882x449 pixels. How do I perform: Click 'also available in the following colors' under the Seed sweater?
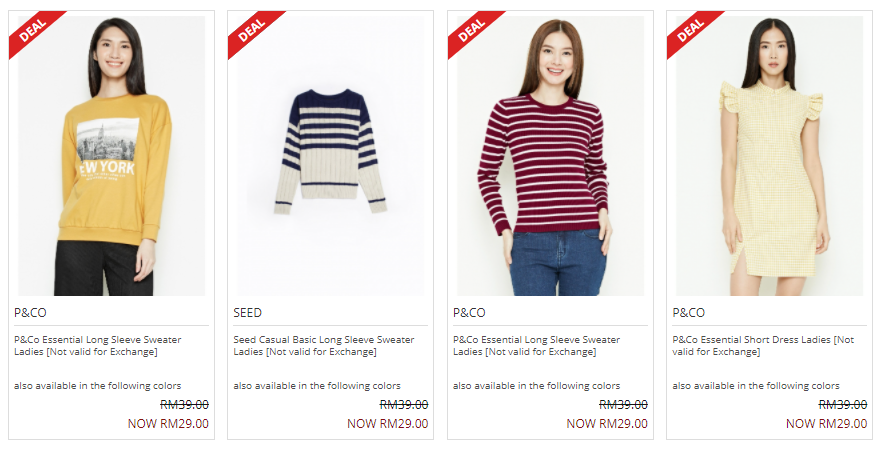tap(317, 386)
